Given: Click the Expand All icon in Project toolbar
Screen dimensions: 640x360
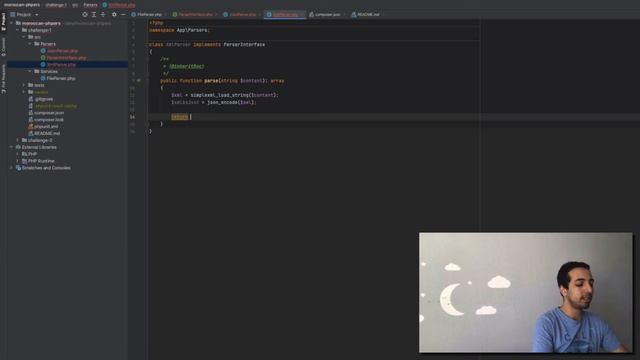Looking at the screenshot, I should coord(93,14).
